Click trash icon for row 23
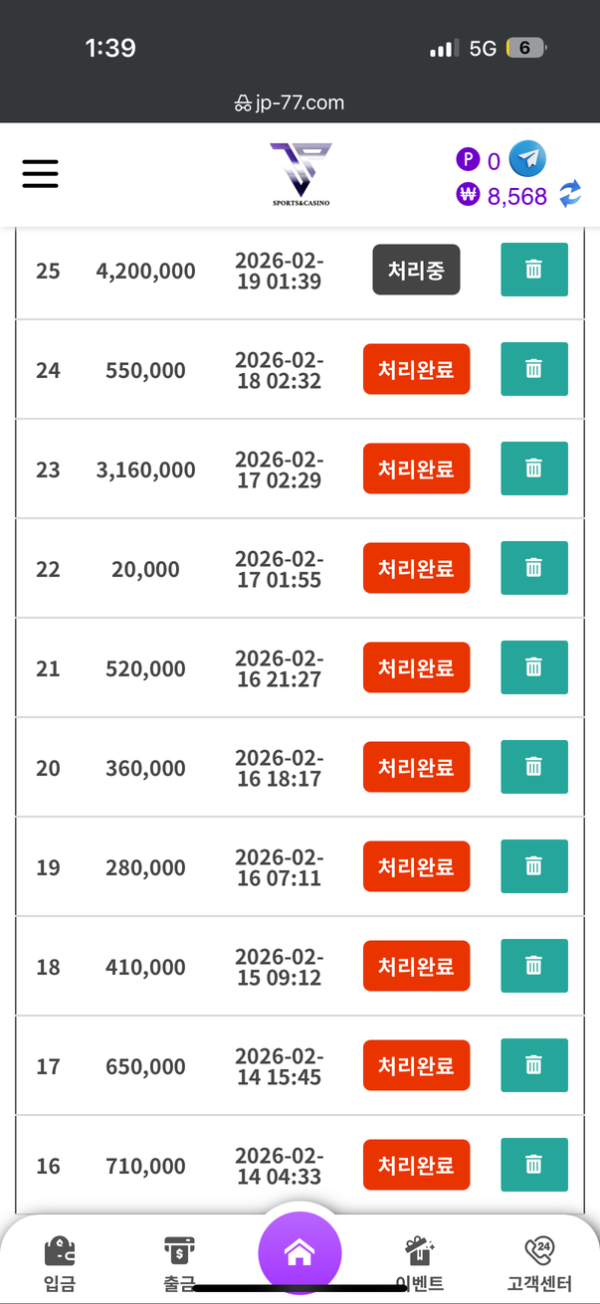Image resolution: width=600 pixels, height=1304 pixels. (534, 468)
